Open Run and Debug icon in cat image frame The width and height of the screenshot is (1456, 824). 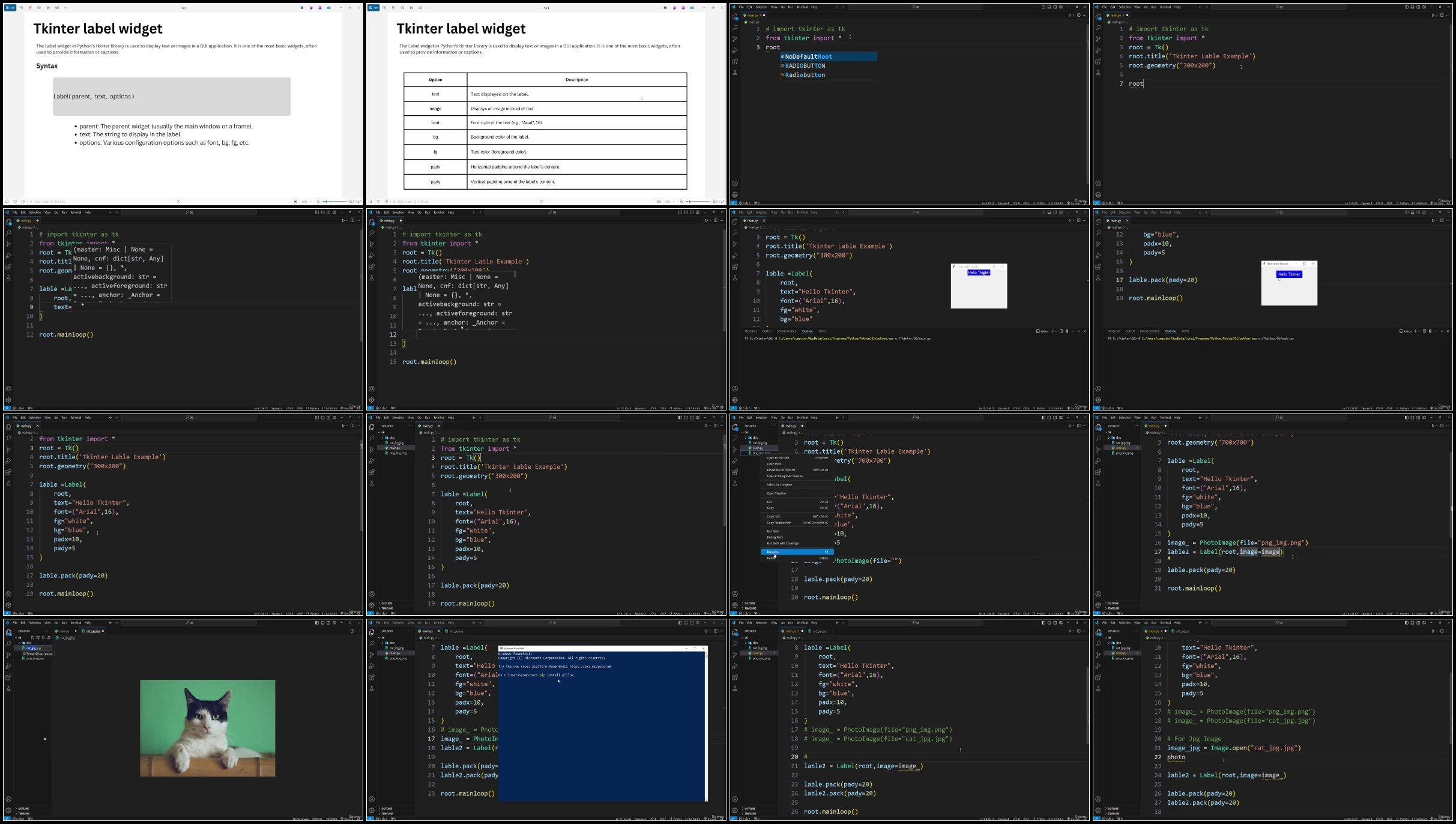click(x=8, y=666)
